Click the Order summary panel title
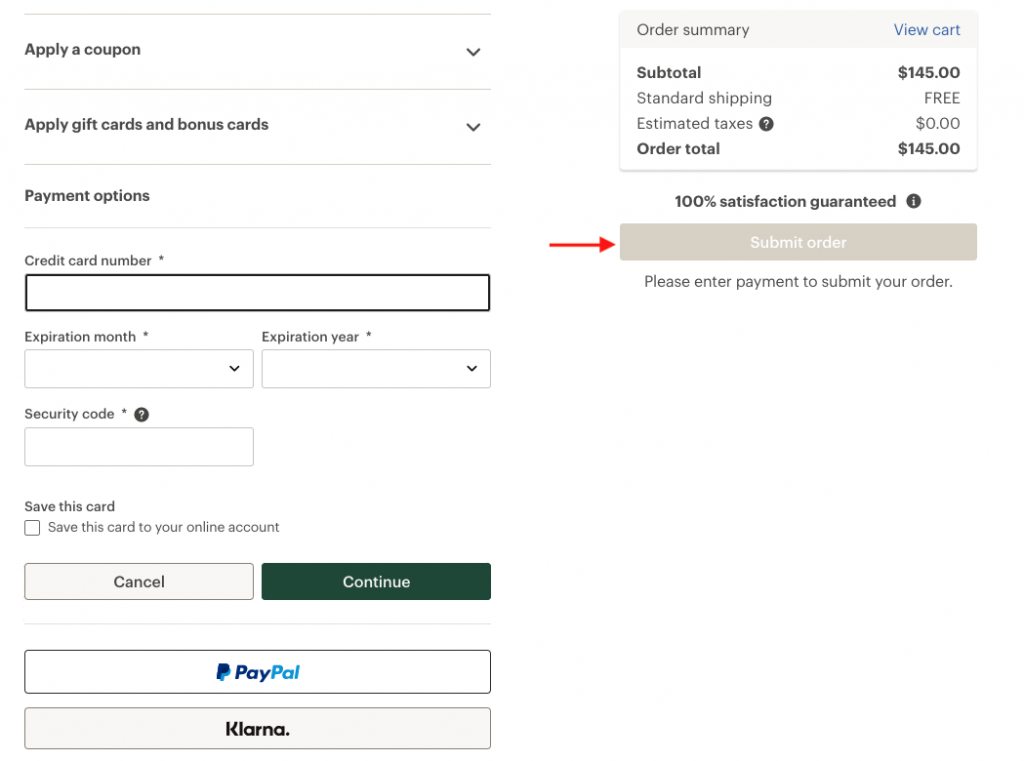The height and width of the screenshot is (761, 1024). tap(692, 30)
